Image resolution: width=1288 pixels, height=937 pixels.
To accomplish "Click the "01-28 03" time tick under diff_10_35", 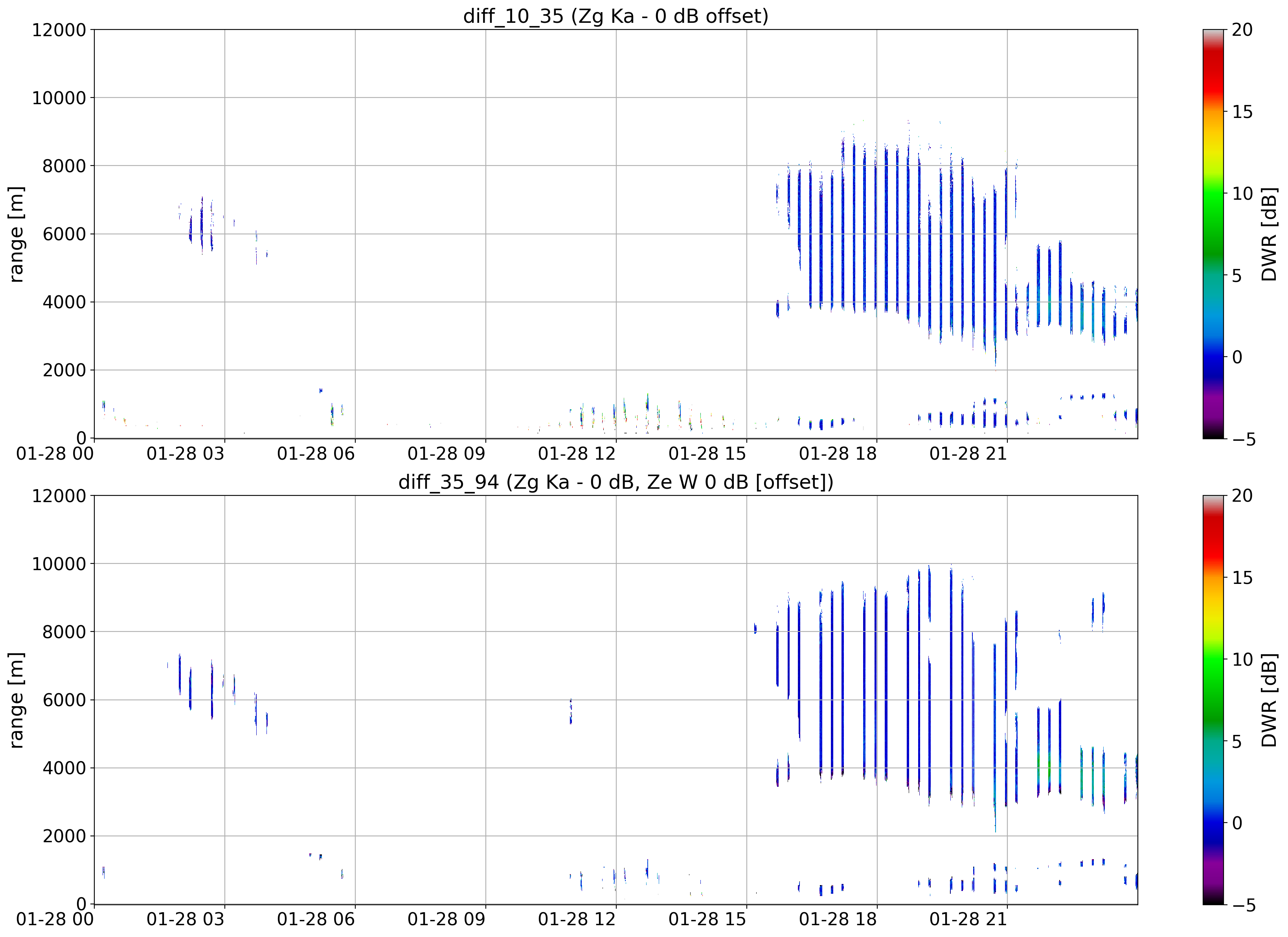I will coord(186,453).
